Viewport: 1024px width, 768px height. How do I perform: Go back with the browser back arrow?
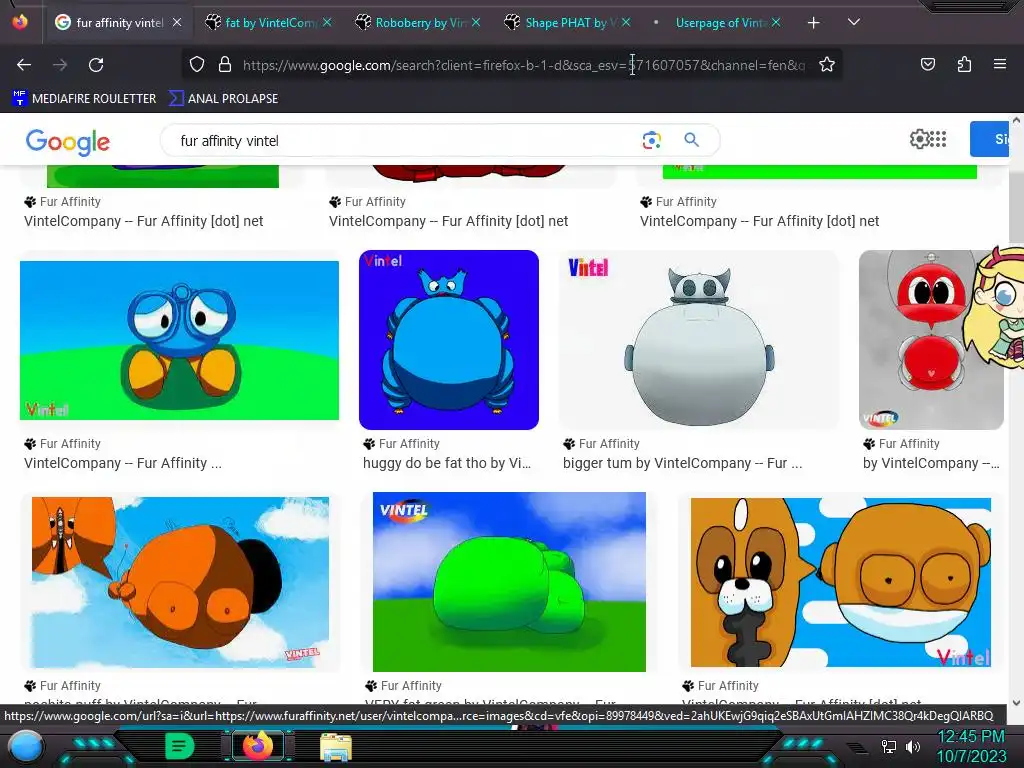tap(24, 65)
